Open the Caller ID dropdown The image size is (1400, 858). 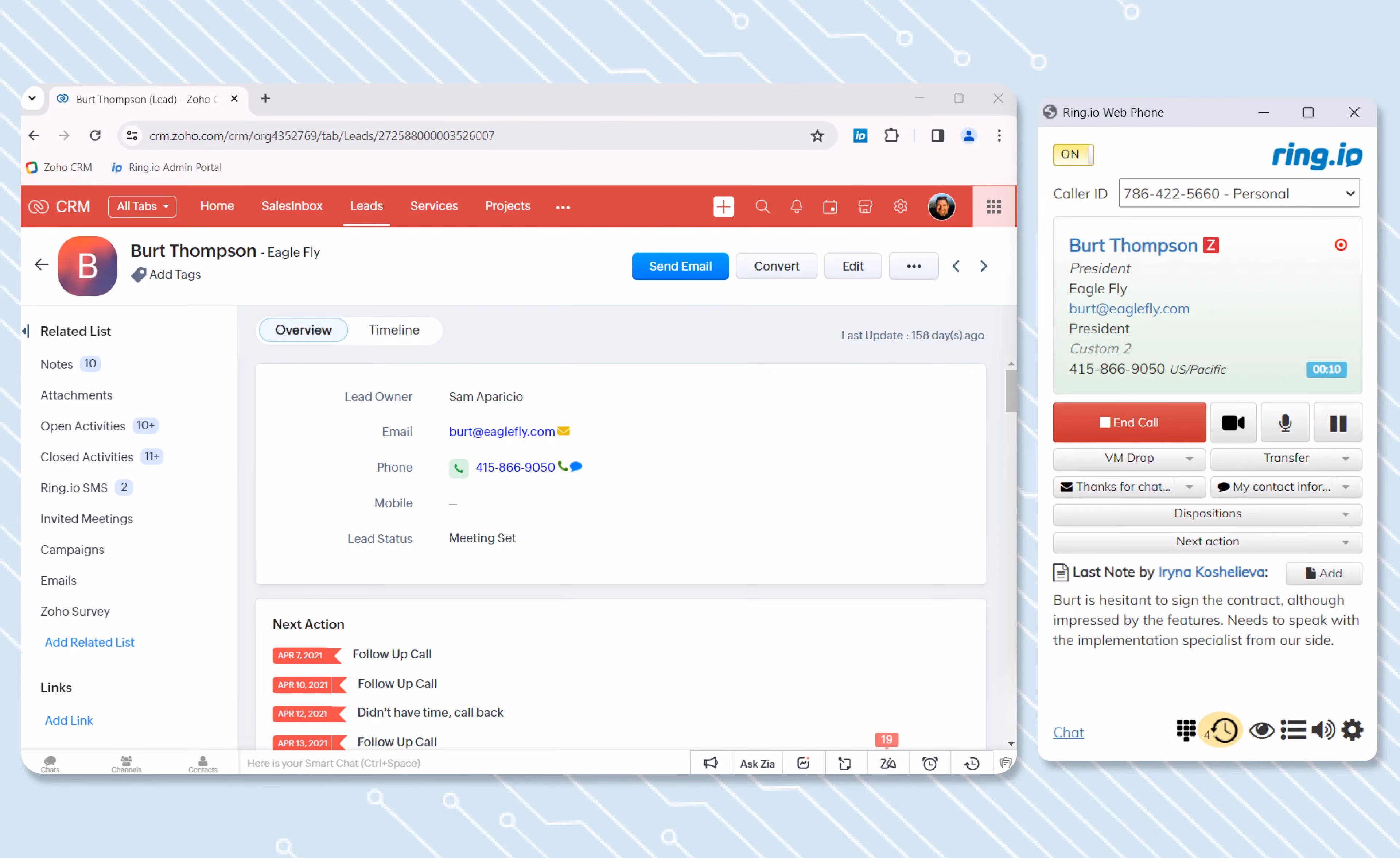pos(1238,193)
